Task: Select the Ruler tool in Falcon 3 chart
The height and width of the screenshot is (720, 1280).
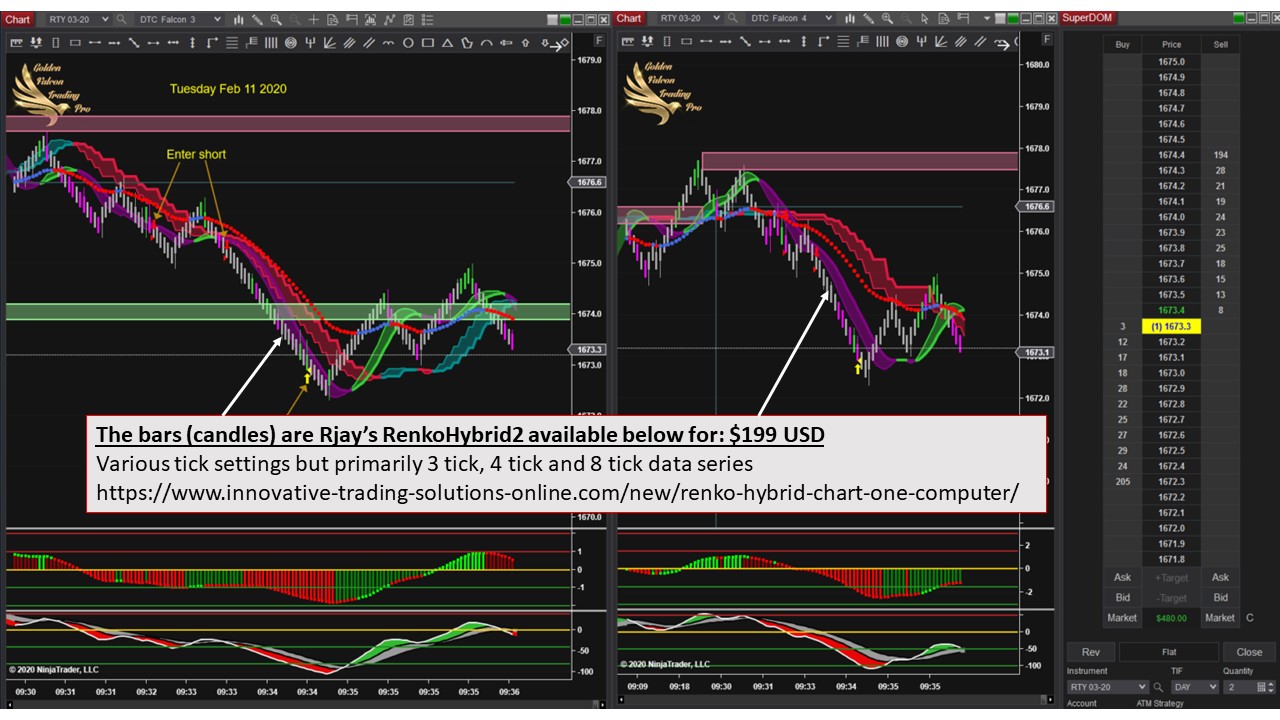Action: [17, 42]
